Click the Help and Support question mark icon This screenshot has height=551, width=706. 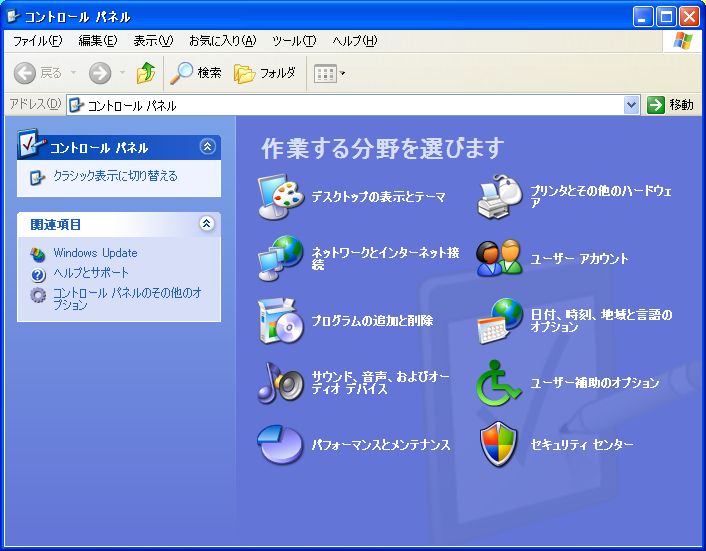38,274
